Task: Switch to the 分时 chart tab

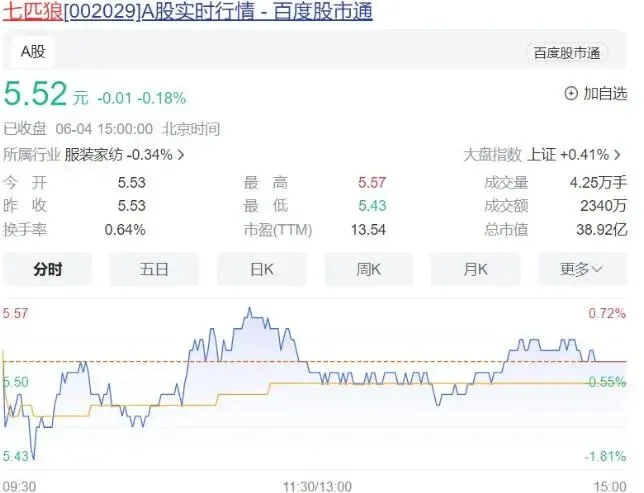Action: [x=47, y=270]
